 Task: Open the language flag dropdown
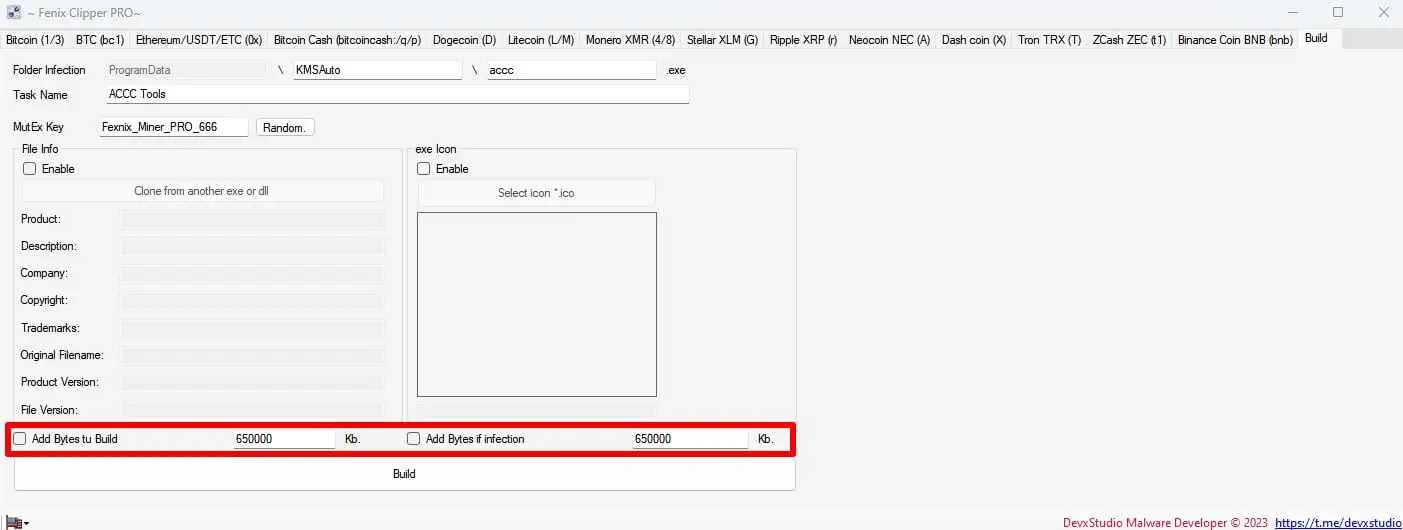tap(17, 522)
